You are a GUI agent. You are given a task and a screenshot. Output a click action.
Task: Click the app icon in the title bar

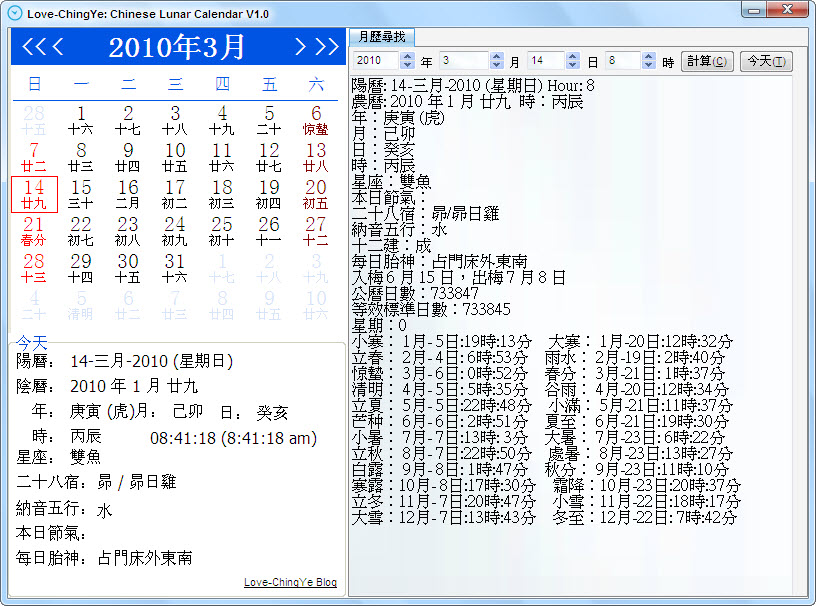click(13, 13)
